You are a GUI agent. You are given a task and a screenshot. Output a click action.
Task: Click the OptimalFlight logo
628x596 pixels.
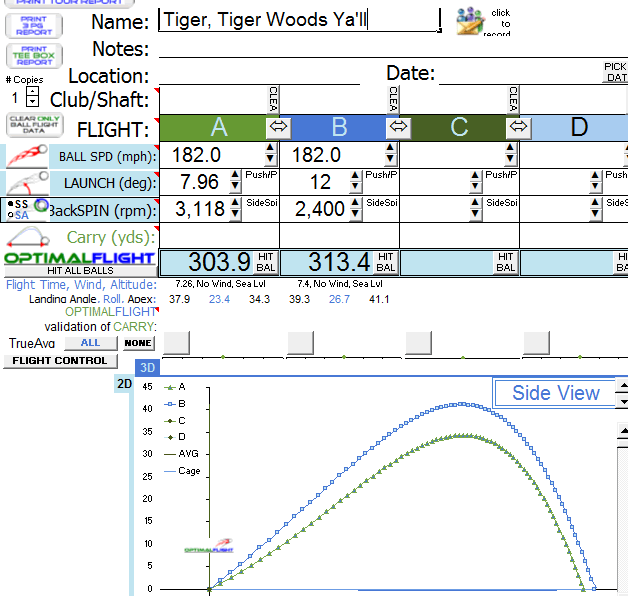tap(80, 258)
